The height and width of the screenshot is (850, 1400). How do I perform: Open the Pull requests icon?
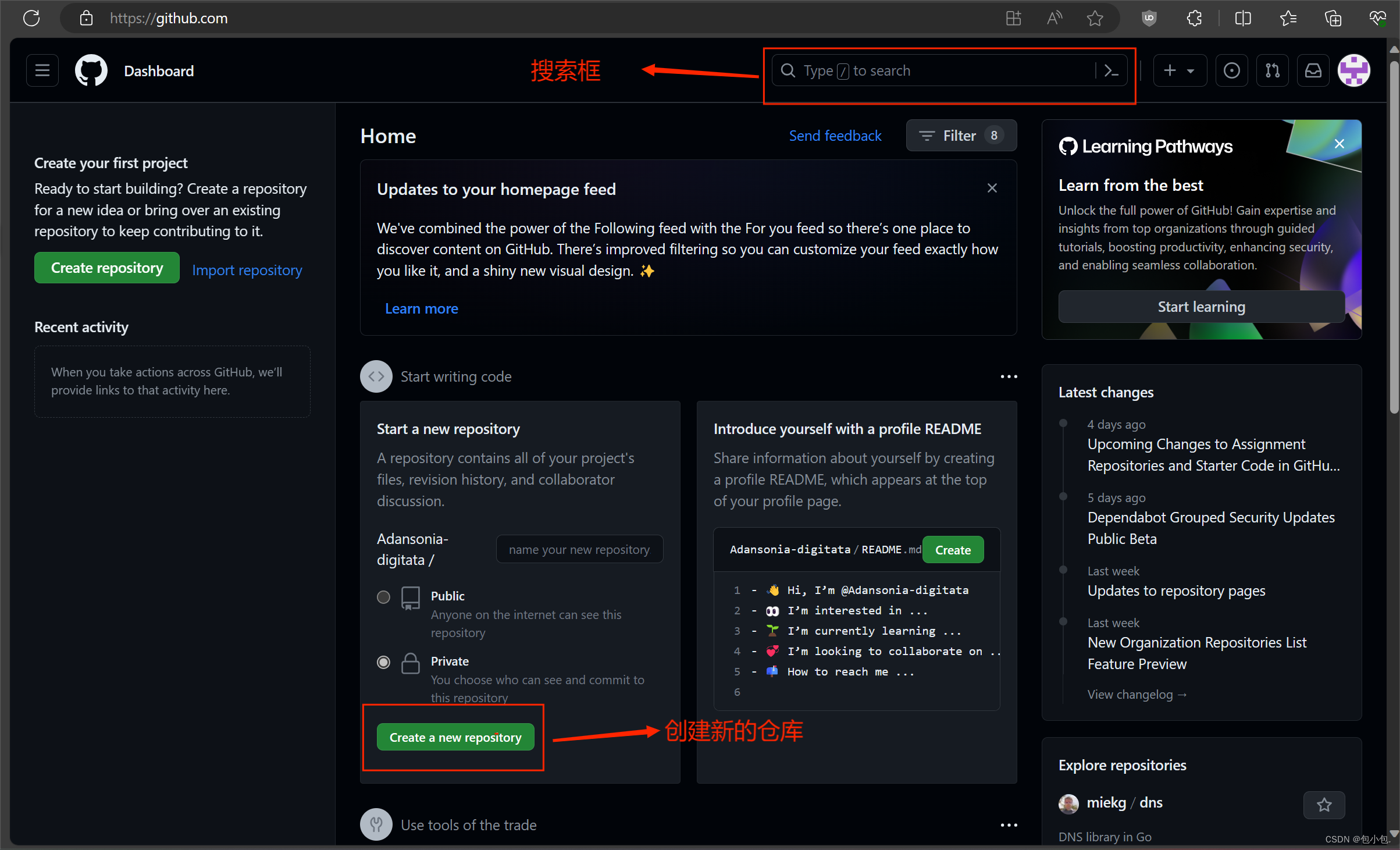(x=1272, y=70)
